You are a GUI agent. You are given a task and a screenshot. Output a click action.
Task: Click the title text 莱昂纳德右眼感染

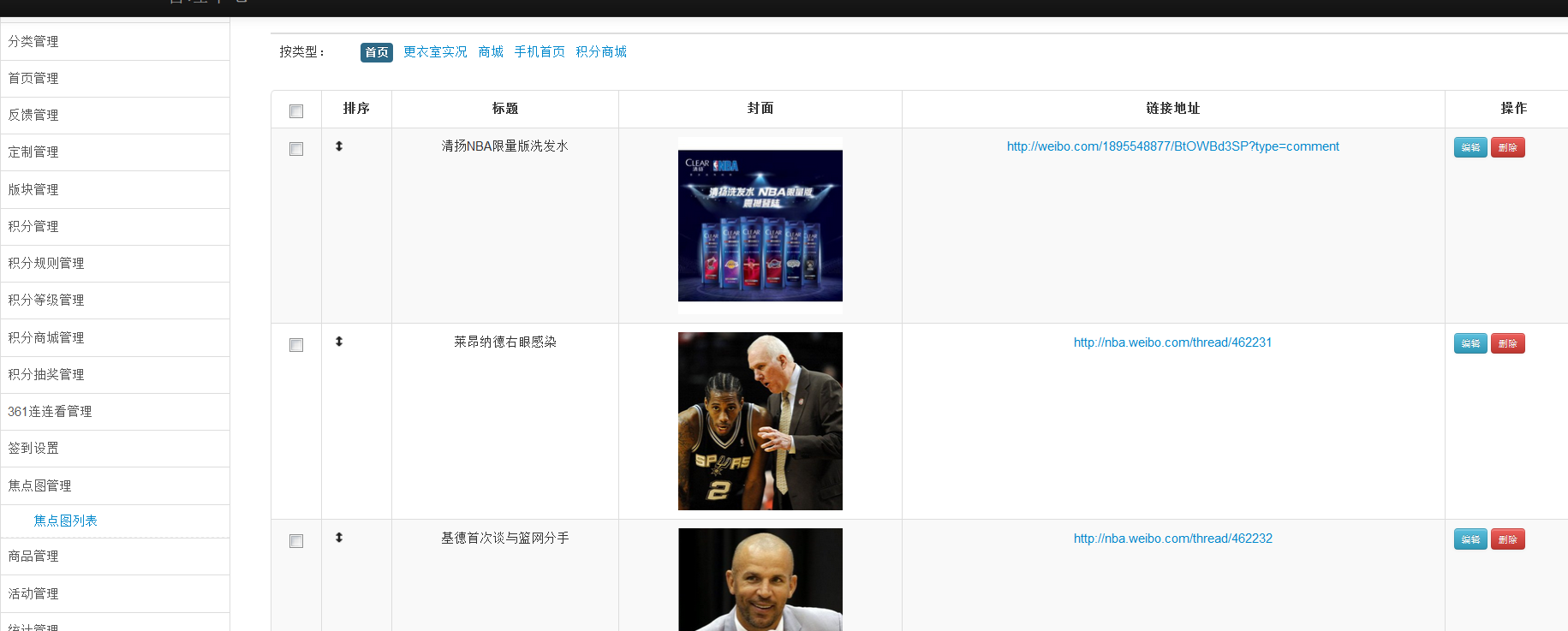(x=505, y=342)
